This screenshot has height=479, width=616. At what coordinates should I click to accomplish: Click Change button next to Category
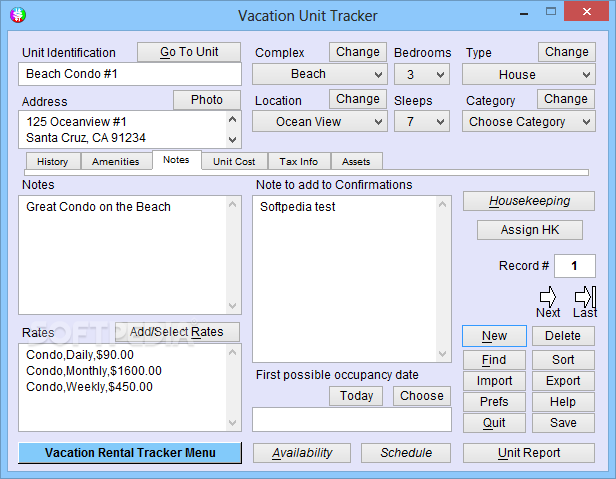pyautogui.click(x=566, y=99)
